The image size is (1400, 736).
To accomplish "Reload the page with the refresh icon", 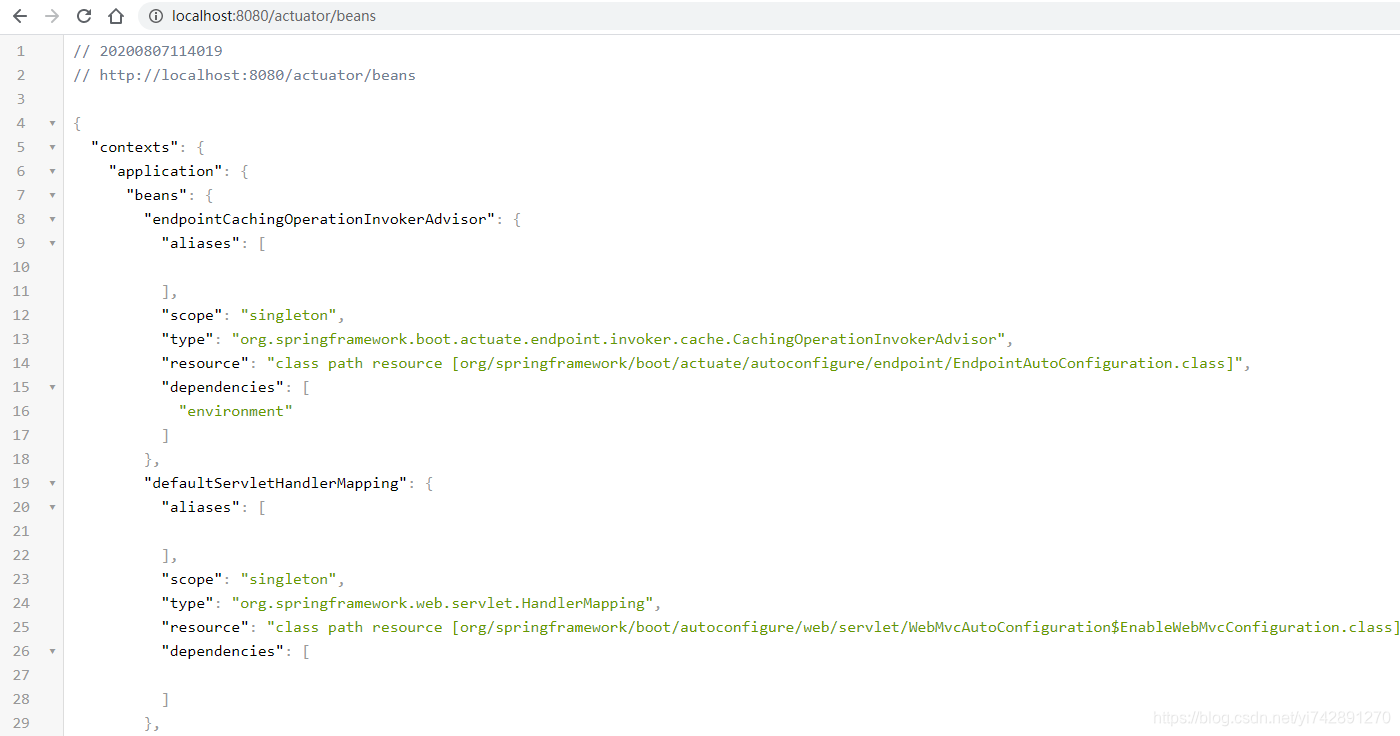I will click(84, 16).
